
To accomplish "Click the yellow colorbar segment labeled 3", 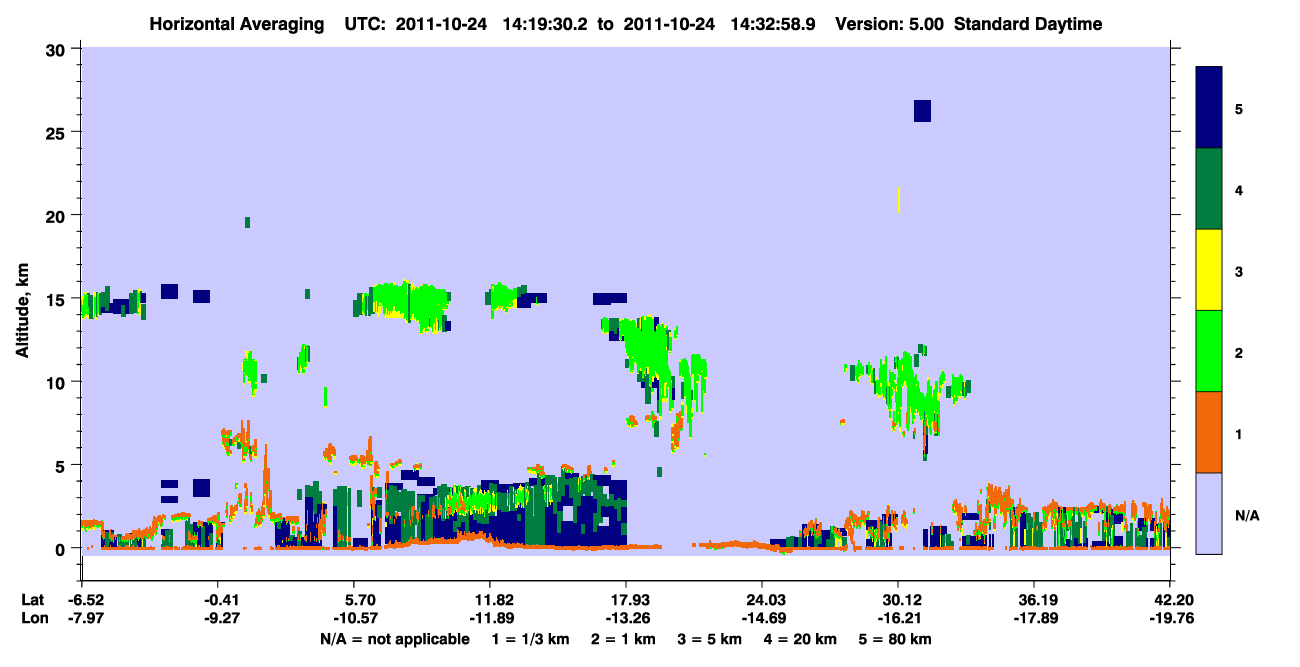I will pyautogui.click(x=1209, y=270).
